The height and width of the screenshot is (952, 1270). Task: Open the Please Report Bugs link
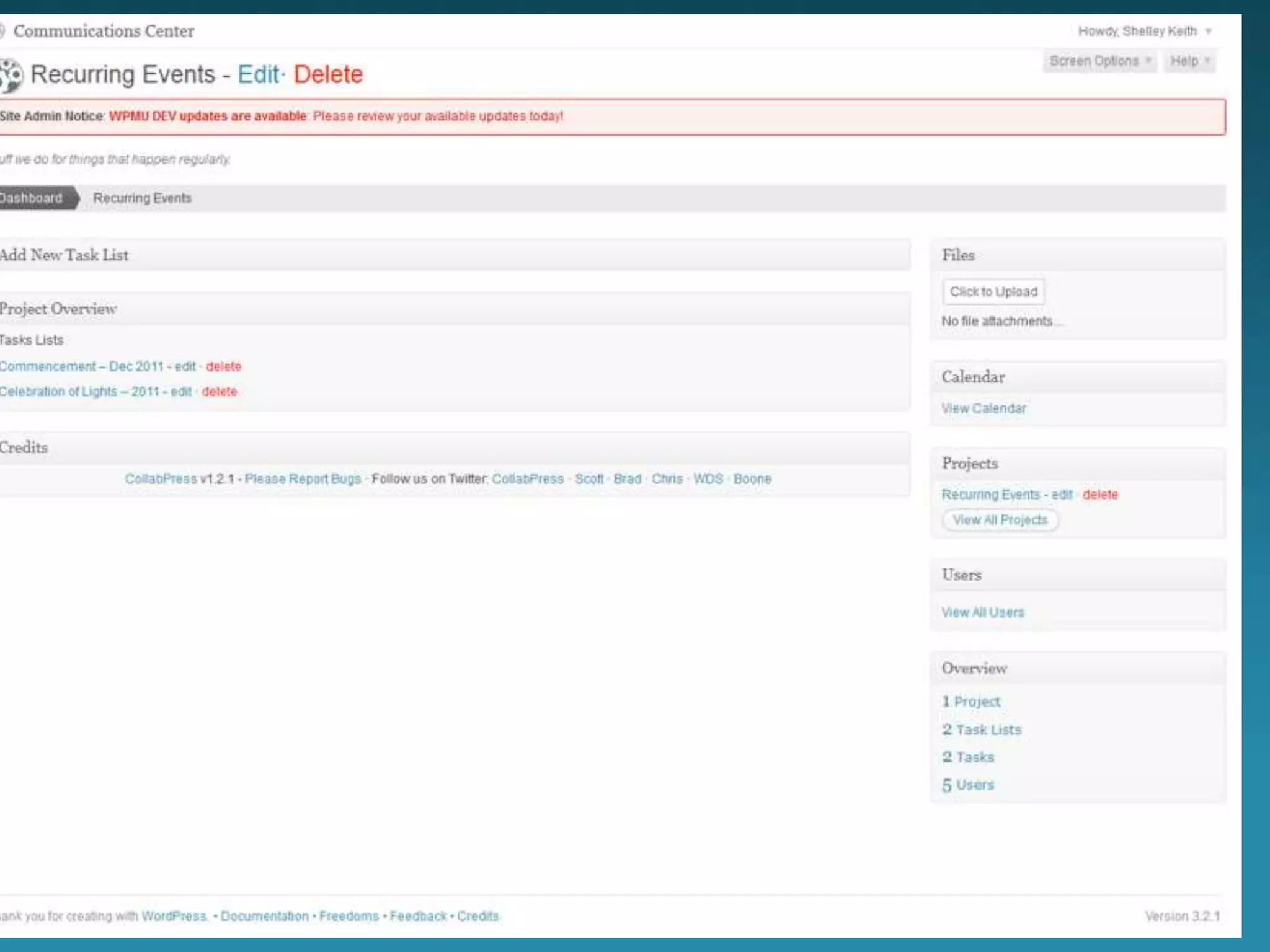(303, 479)
